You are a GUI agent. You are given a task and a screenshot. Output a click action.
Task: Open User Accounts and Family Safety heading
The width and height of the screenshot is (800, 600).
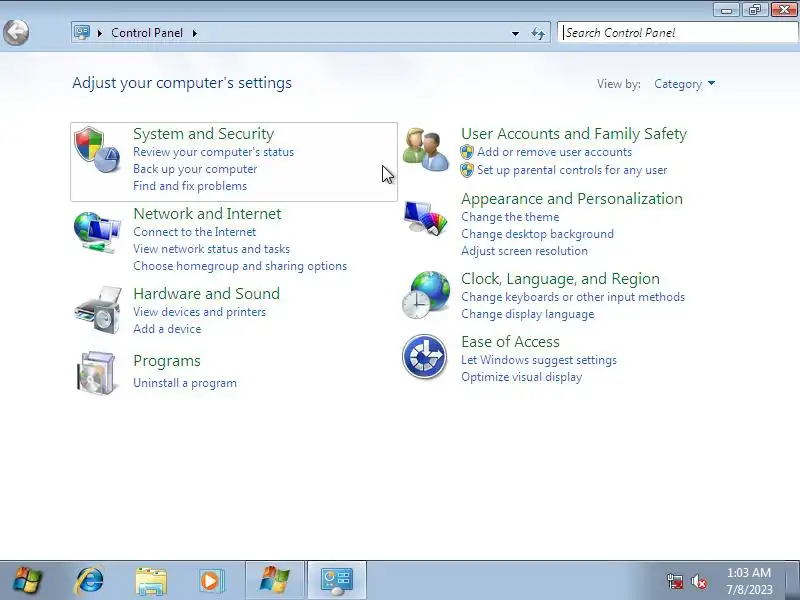(574, 134)
